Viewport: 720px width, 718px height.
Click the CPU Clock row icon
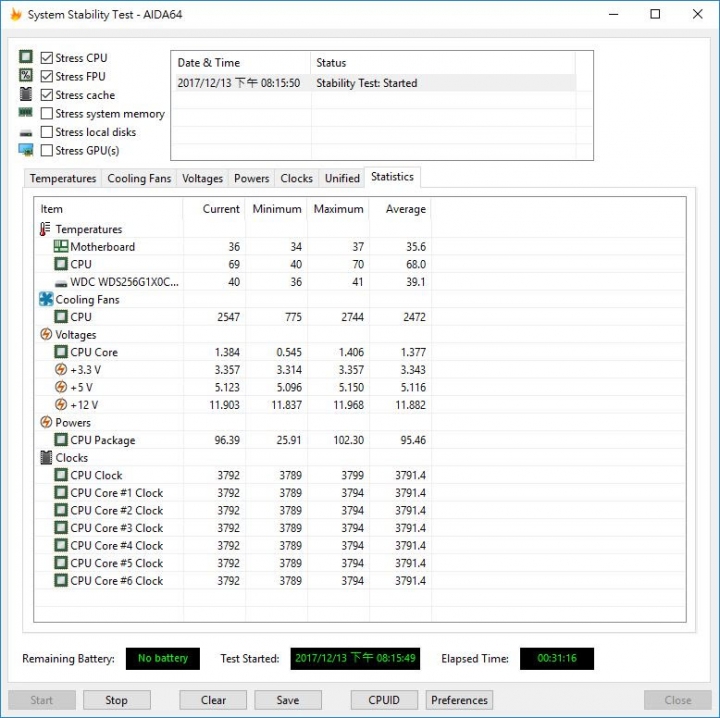[61, 475]
